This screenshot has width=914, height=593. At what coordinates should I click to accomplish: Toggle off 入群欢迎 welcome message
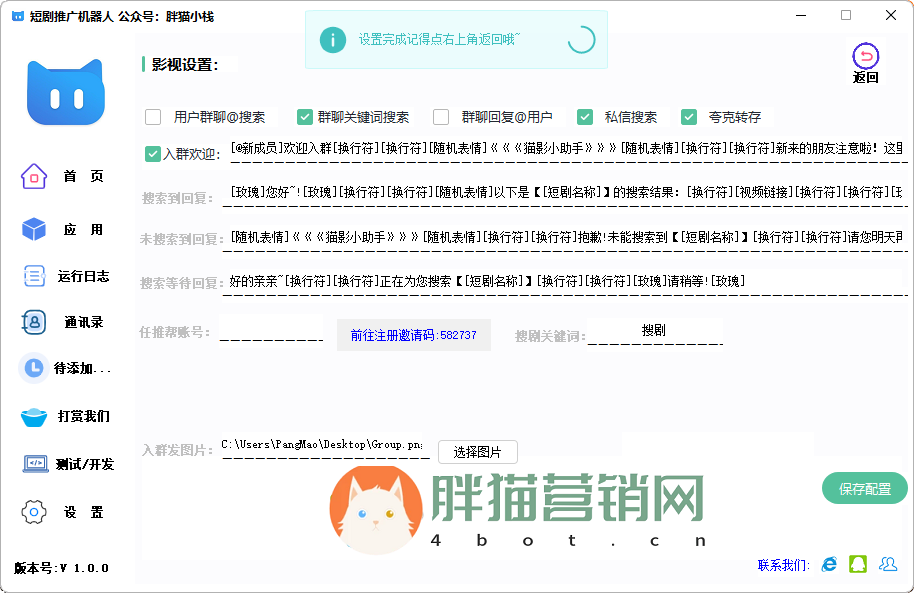click(151, 154)
